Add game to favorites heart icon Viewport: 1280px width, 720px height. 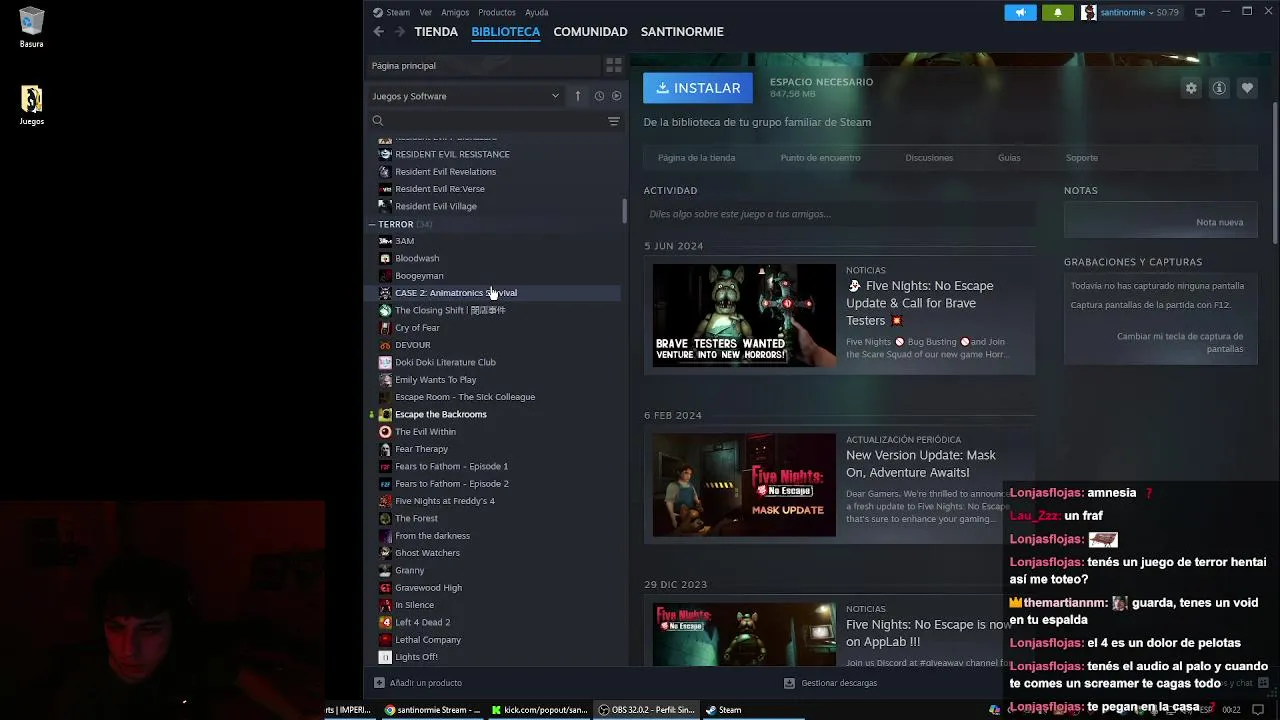[x=1247, y=88]
